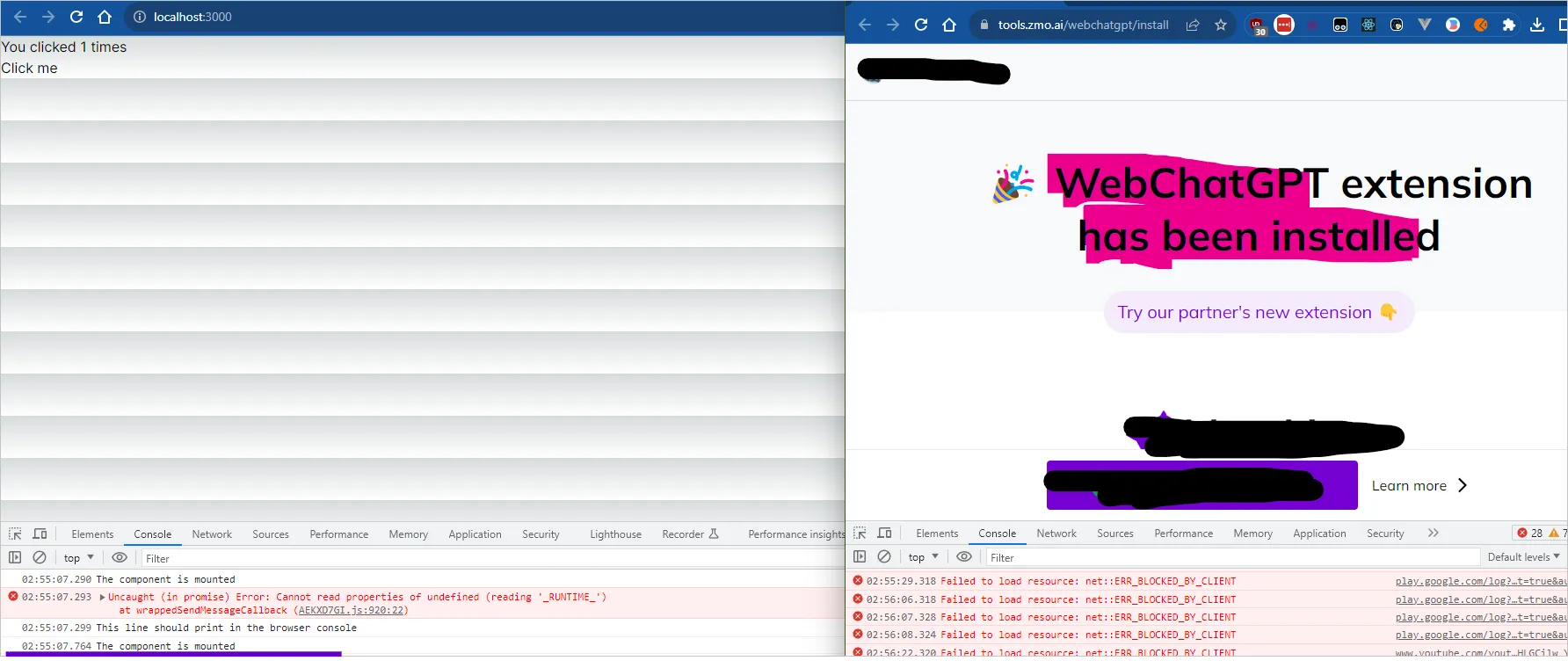Click the Filter field in right DevTools console
This screenshot has height=668, width=1568.
click(x=1233, y=557)
